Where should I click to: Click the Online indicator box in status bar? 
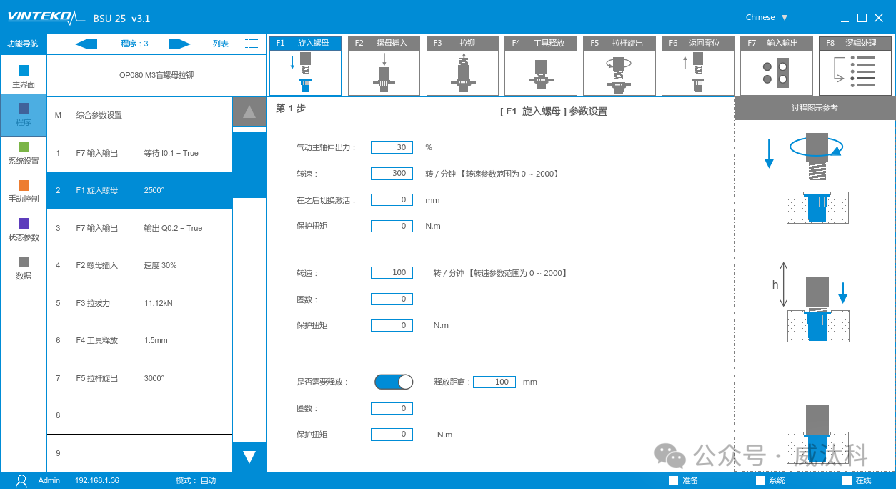(847, 481)
